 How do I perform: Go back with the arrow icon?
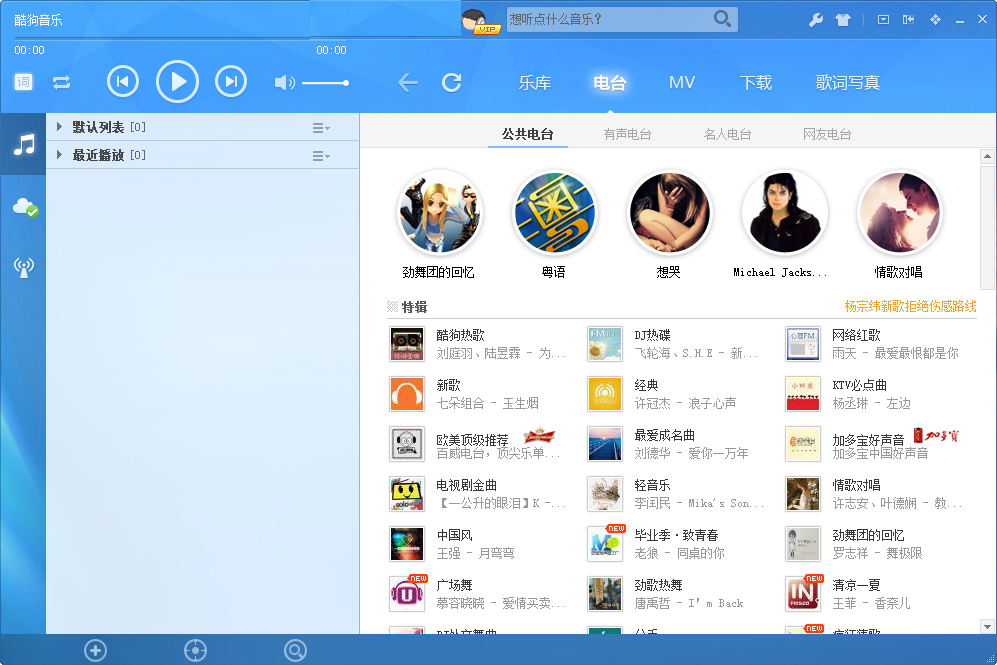click(x=408, y=83)
